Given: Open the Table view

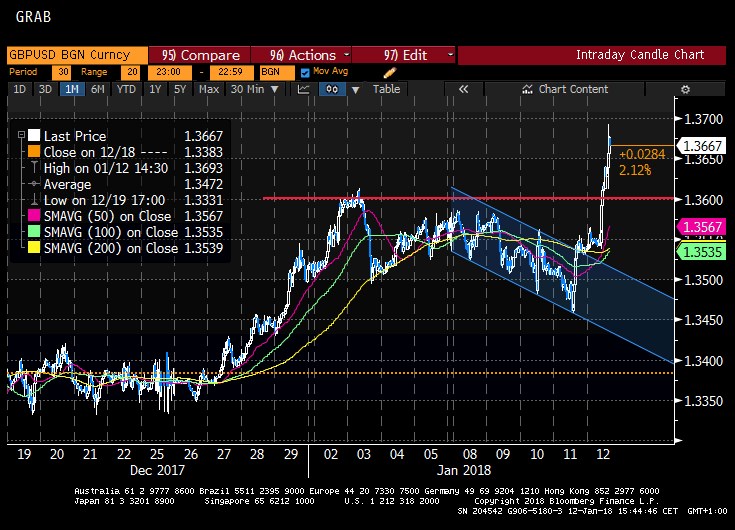Looking at the screenshot, I should pyautogui.click(x=386, y=89).
